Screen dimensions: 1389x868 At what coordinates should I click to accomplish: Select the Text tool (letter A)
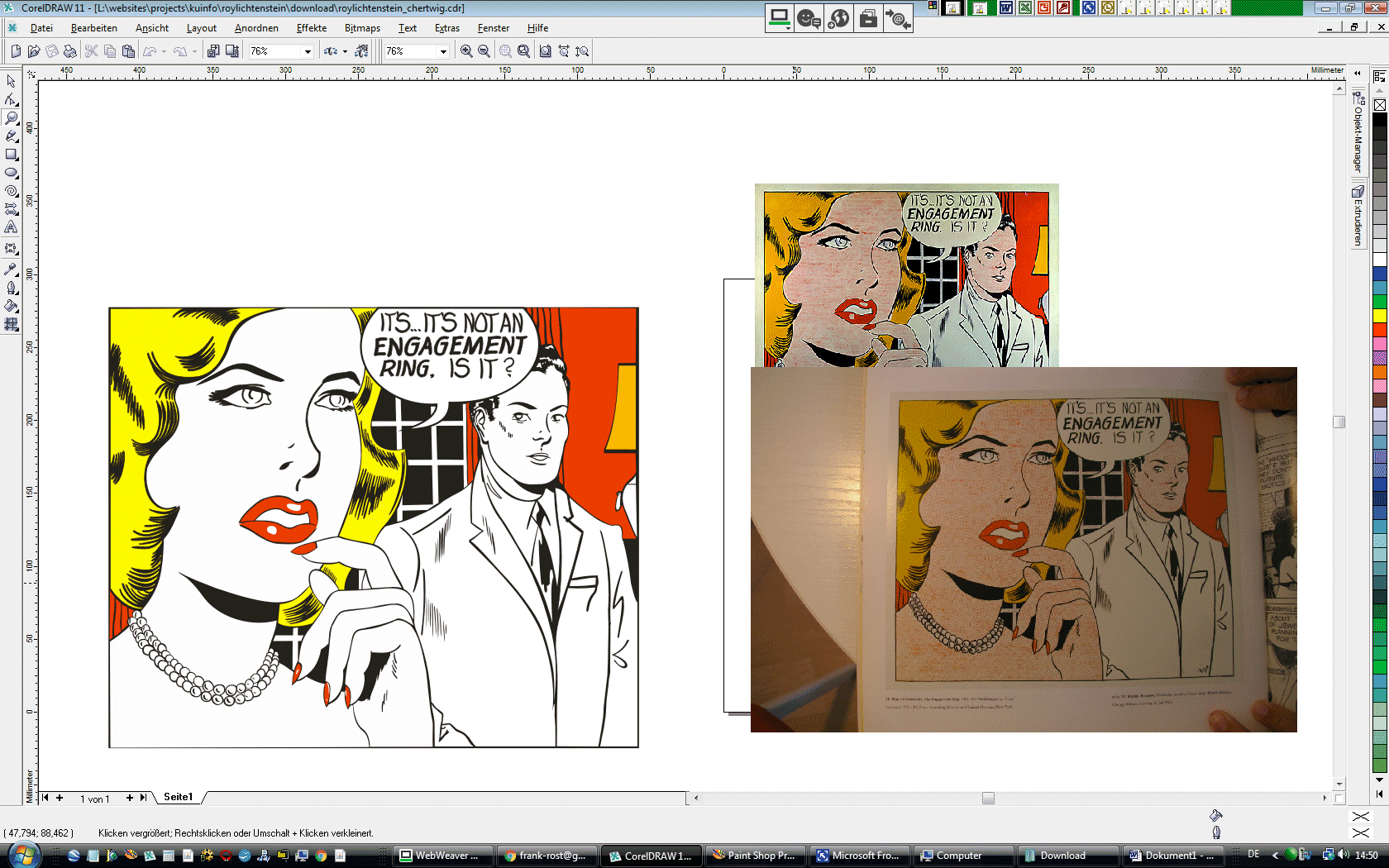[x=11, y=227]
